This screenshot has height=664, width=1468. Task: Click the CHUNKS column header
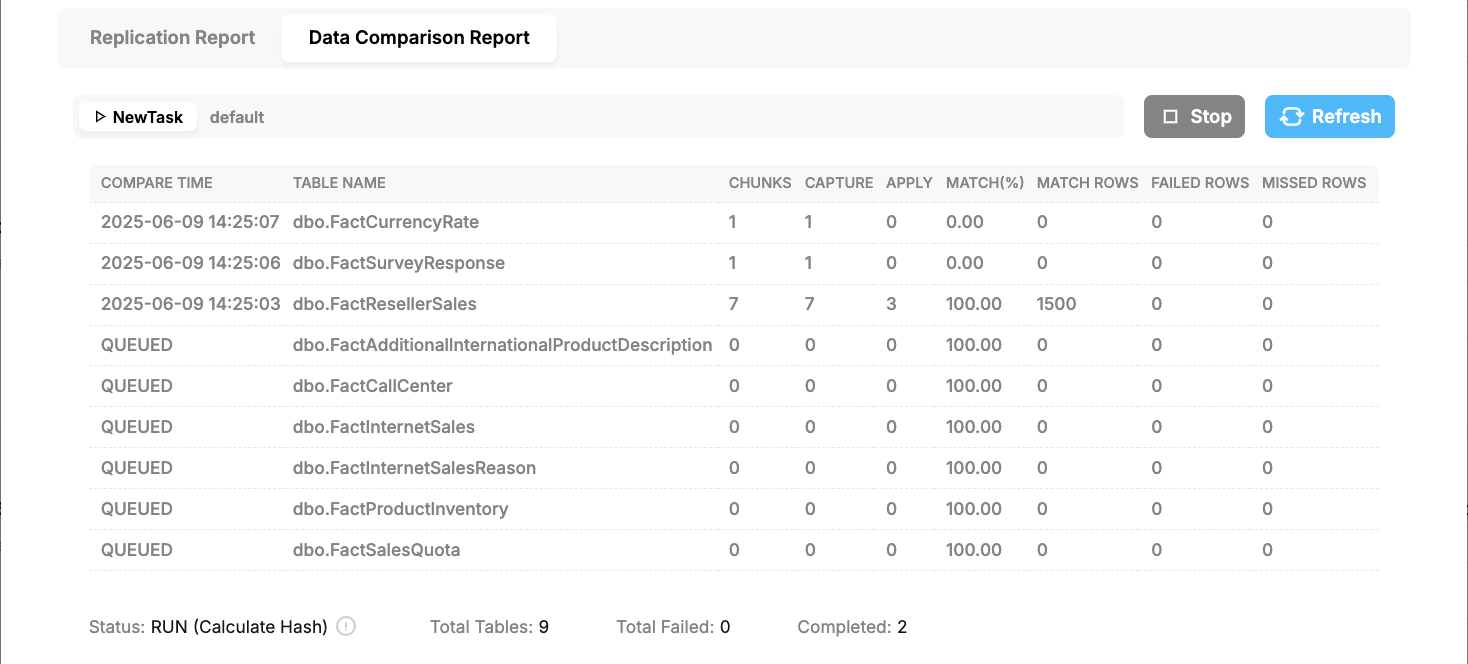point(760,183)
